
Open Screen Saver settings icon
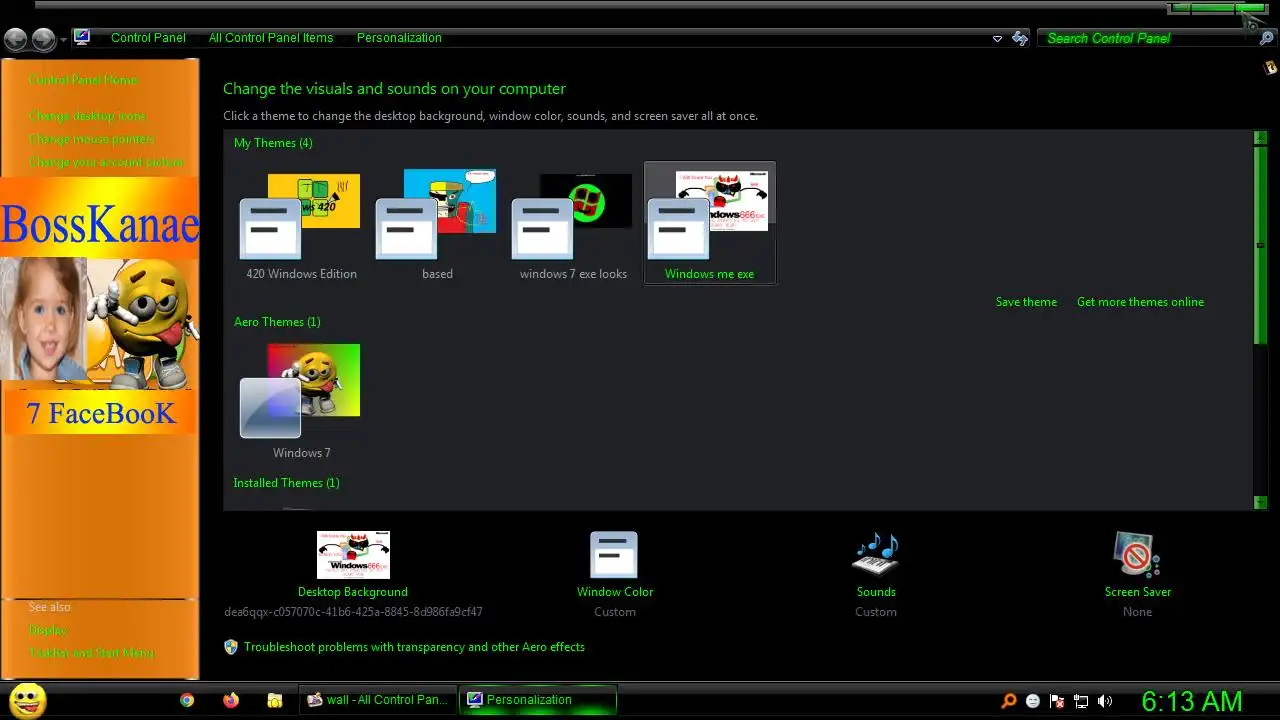[x=1137, y=555]
